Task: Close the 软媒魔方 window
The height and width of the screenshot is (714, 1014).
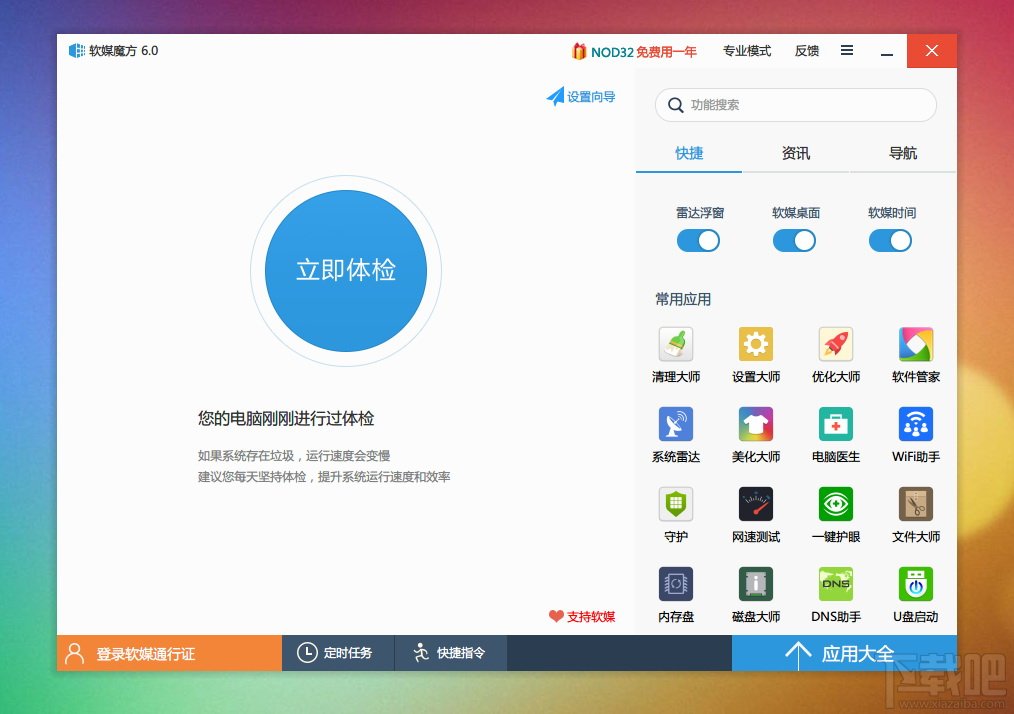Action: click(x=932, y=51)
